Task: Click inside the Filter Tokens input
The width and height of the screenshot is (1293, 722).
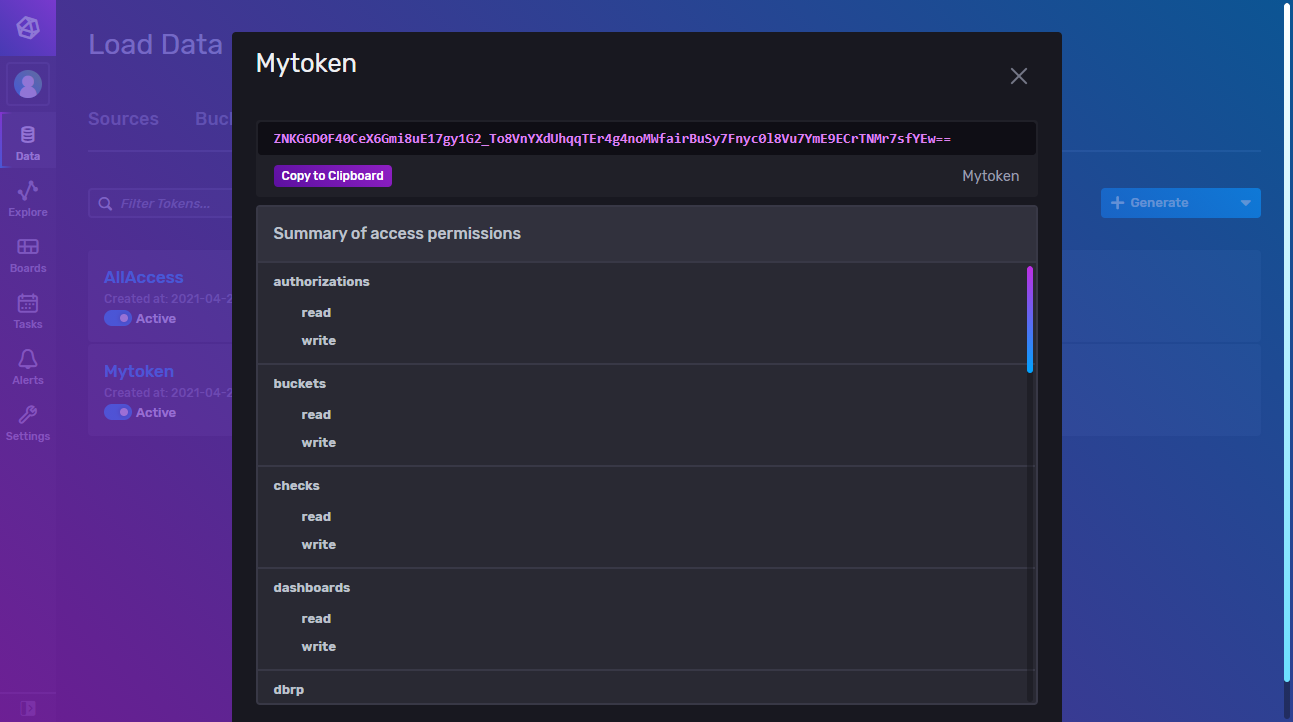Action: click(x=170, y=203)
